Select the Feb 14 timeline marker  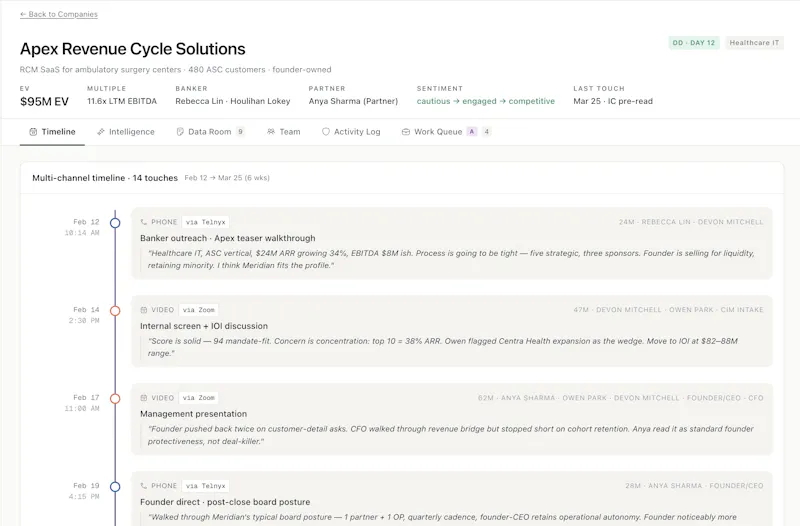[x=115, y=311]
